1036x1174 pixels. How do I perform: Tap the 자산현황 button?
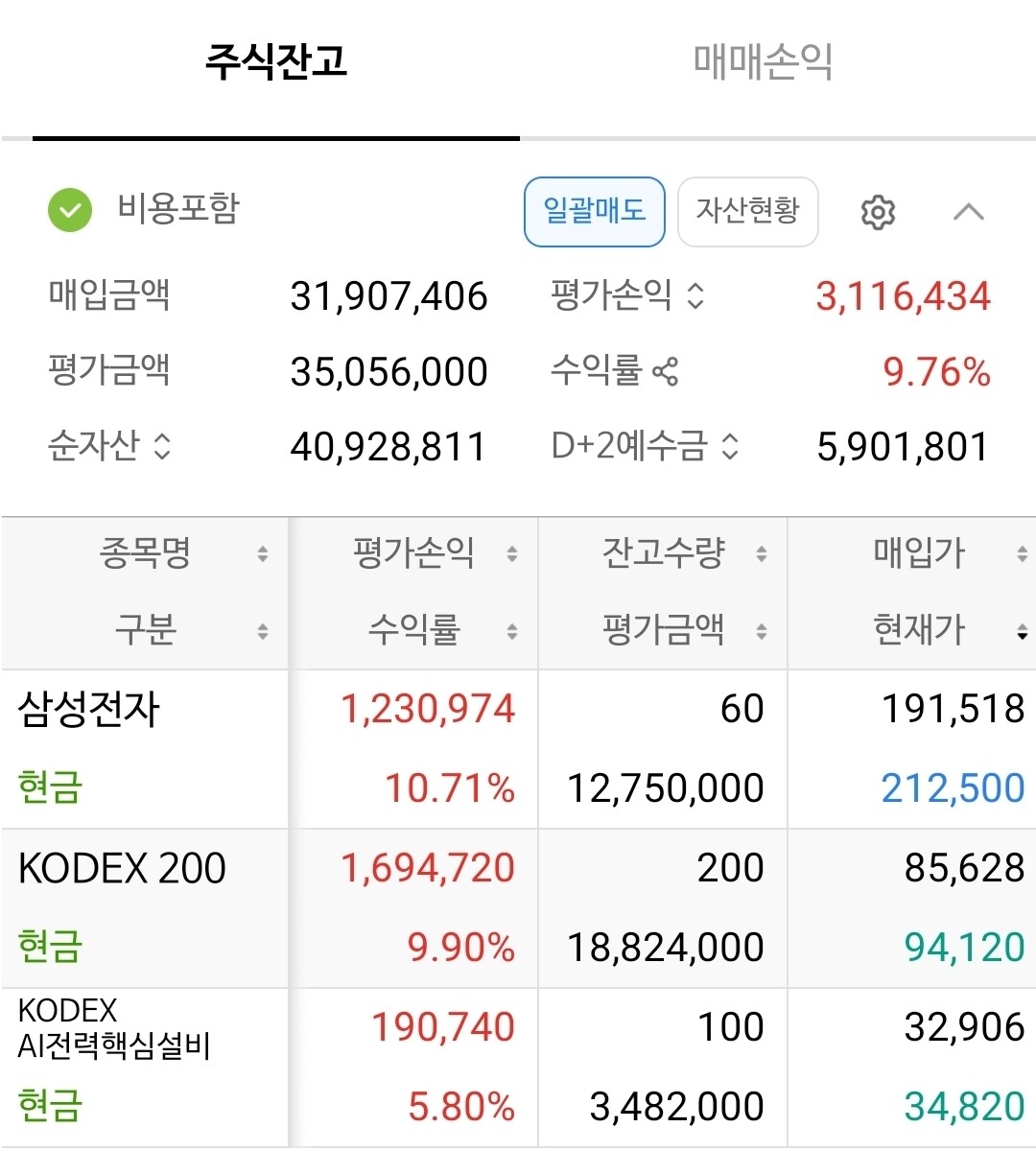coord(748,212)
